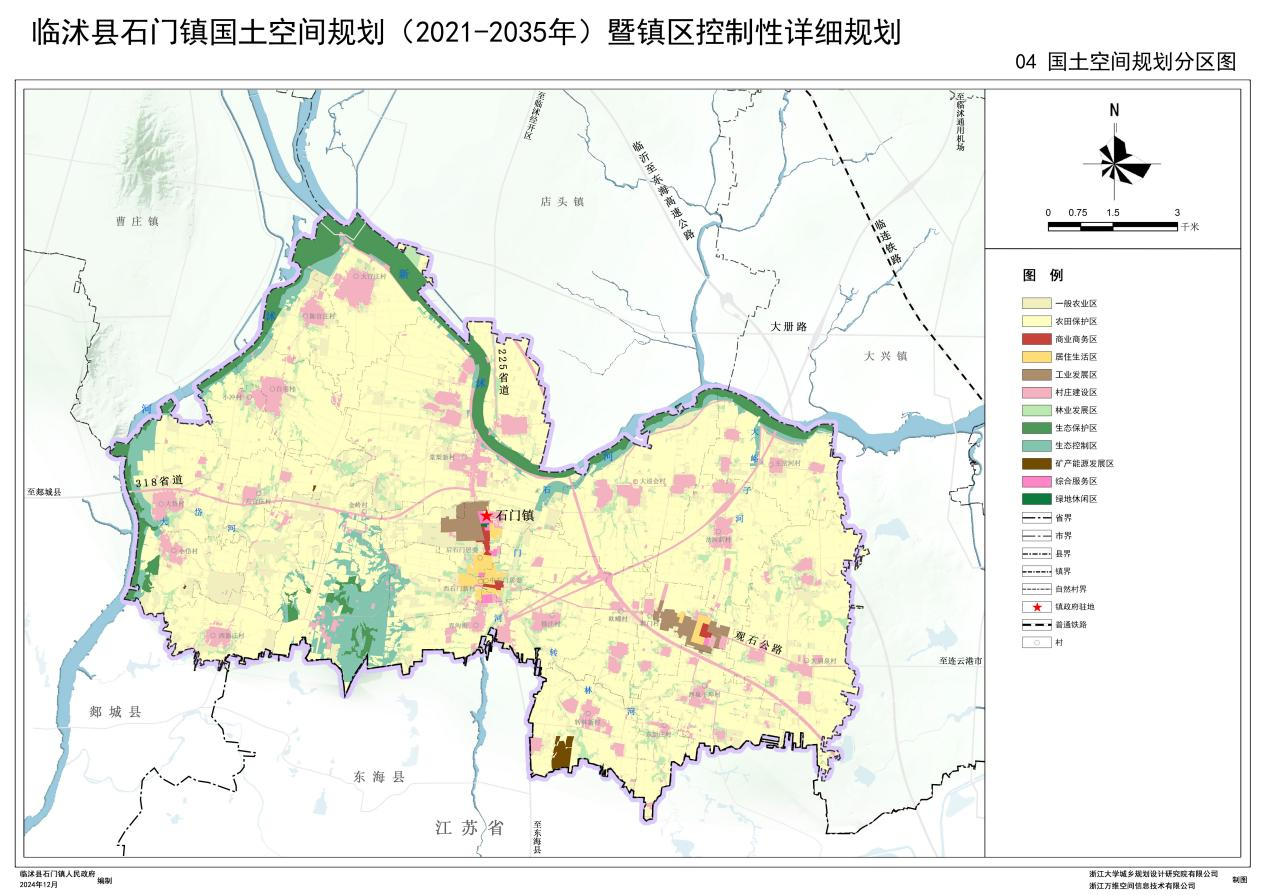1266x895 pixels.
Task: Click the 商业商务区 red legend swatch
Action: [x=1035, y=339]
